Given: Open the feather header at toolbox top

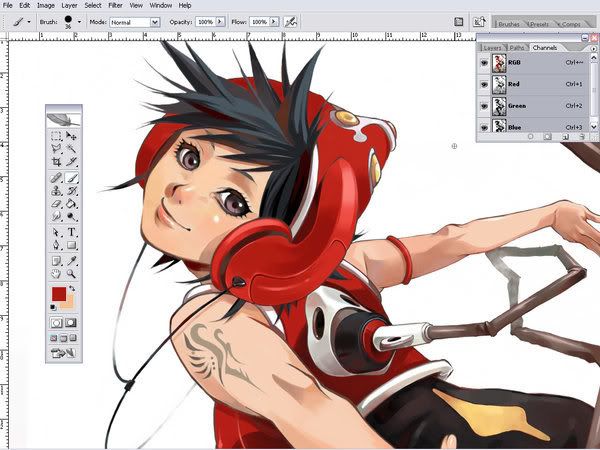Looking at the screenshot, I should 64,119.
